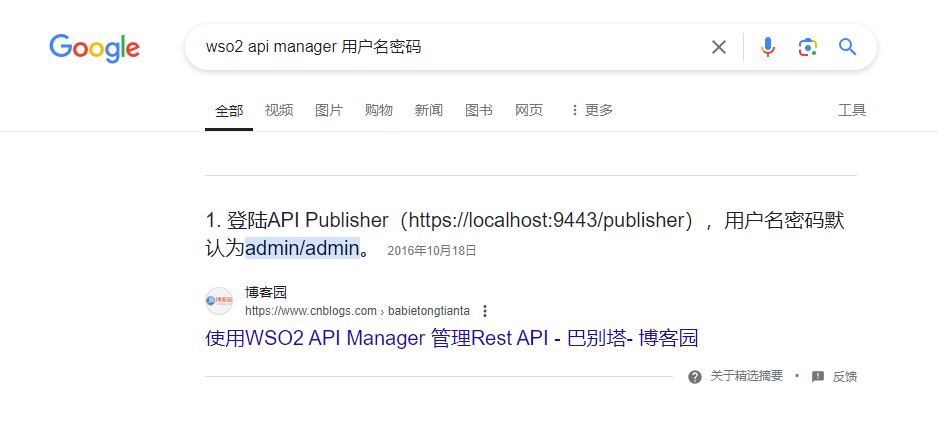Start voice search with the microphone icon
The width and height of the screenshot is (938, 421).
pyautogui.click(x=768, y=47)
